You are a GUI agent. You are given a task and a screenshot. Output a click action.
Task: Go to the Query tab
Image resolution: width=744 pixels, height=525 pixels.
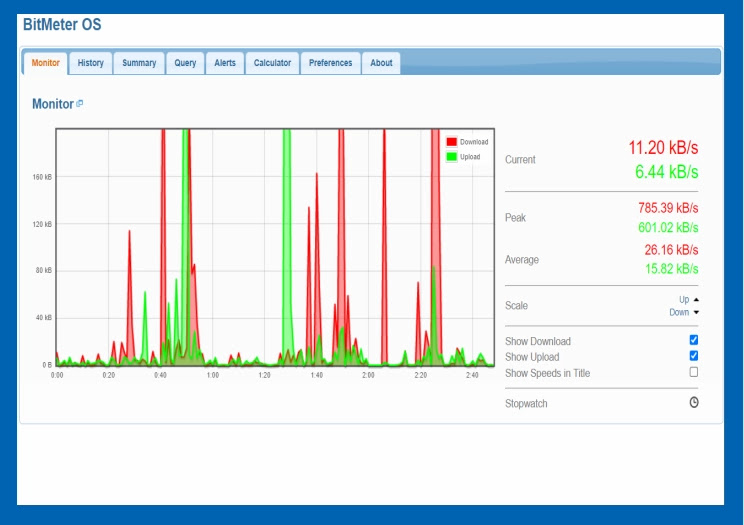[x=185, y=63]
